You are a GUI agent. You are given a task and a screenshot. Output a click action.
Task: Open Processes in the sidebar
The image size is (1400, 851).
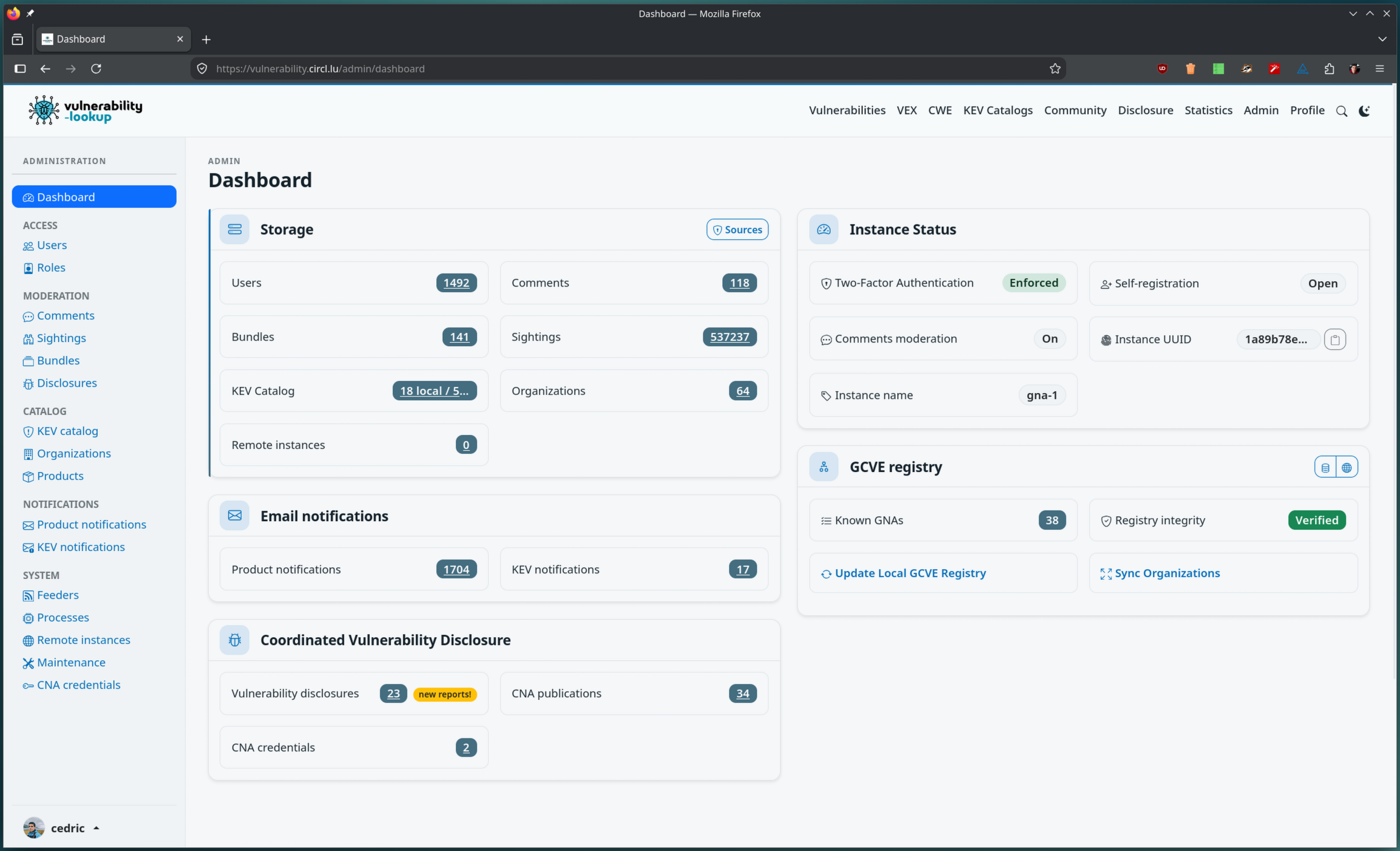click(56, 618)
